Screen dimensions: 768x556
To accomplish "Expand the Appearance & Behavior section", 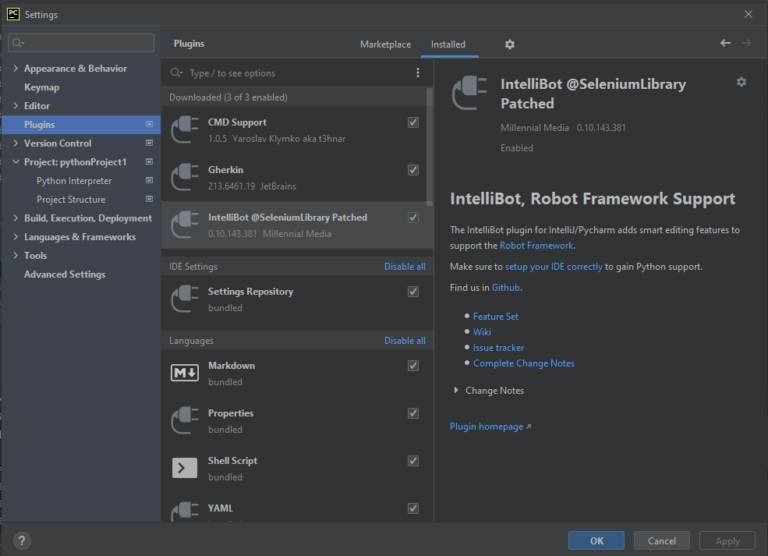I will [x=16, y=69].
